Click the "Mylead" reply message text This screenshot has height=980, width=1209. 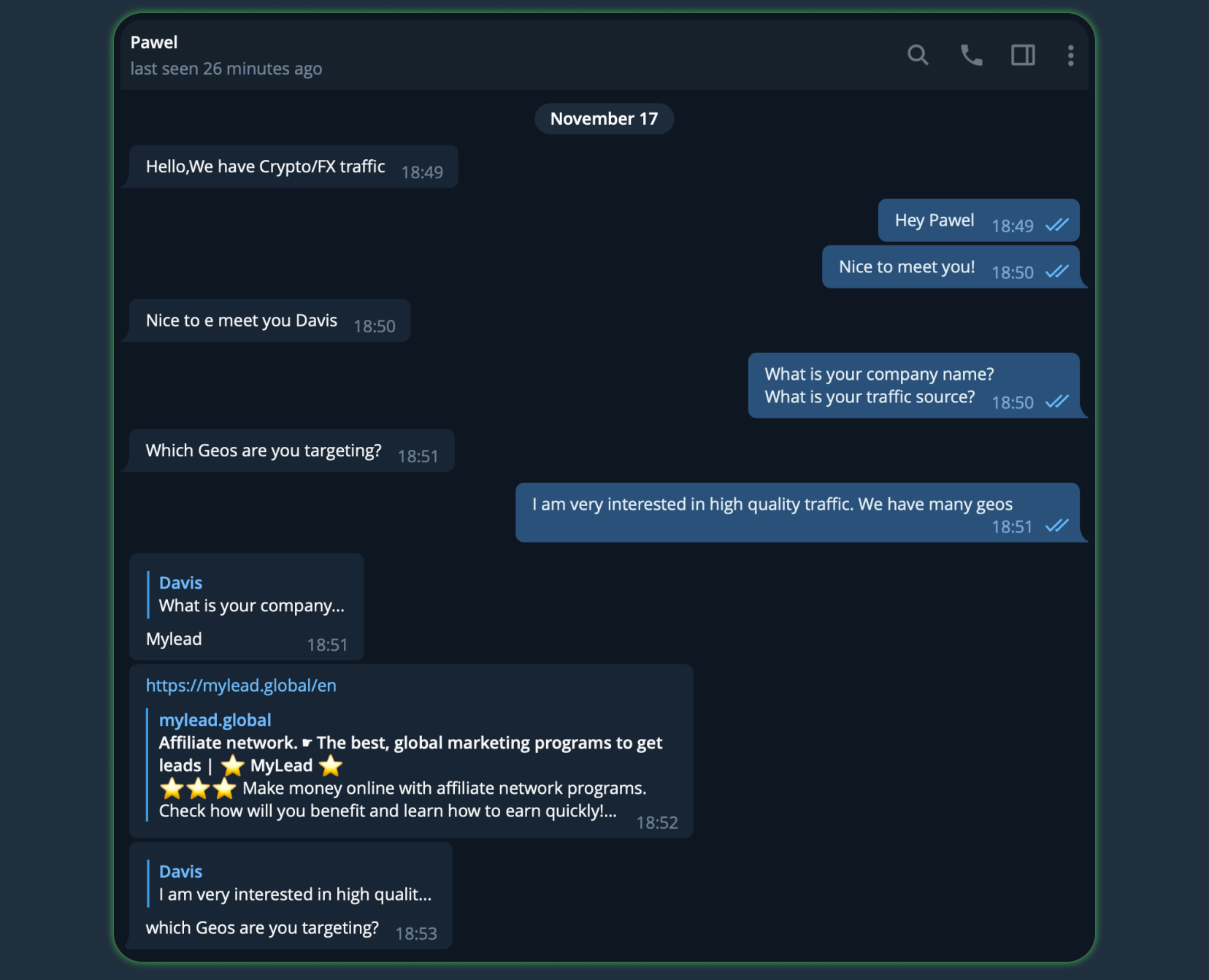click(174, 640)
